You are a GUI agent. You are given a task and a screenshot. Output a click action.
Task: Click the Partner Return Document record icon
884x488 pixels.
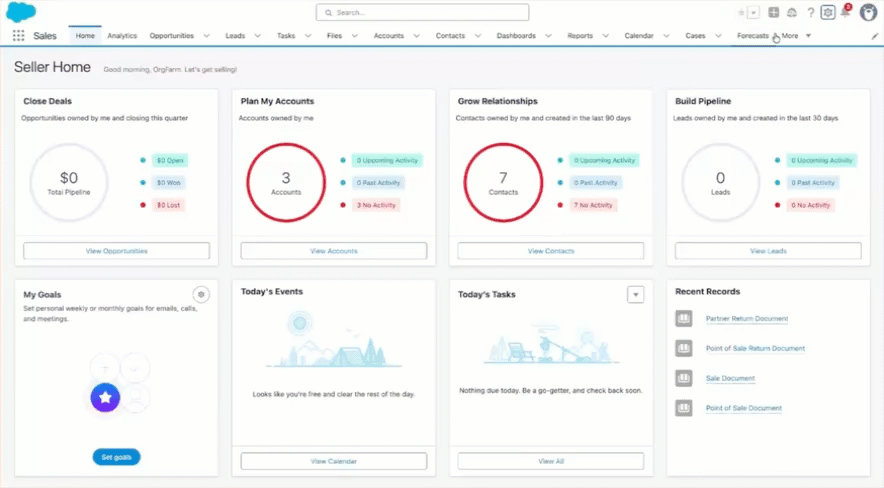(x=684, y=318)
